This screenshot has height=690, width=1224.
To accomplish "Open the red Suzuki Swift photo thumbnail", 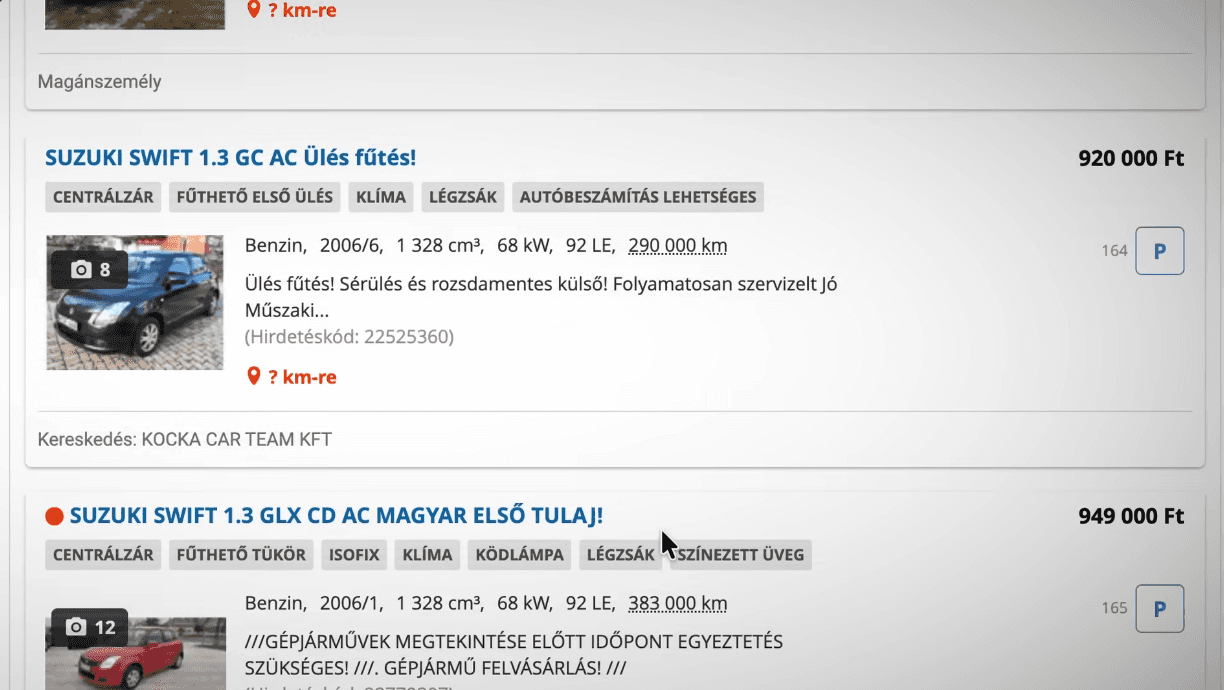I will tap(135, 653).
